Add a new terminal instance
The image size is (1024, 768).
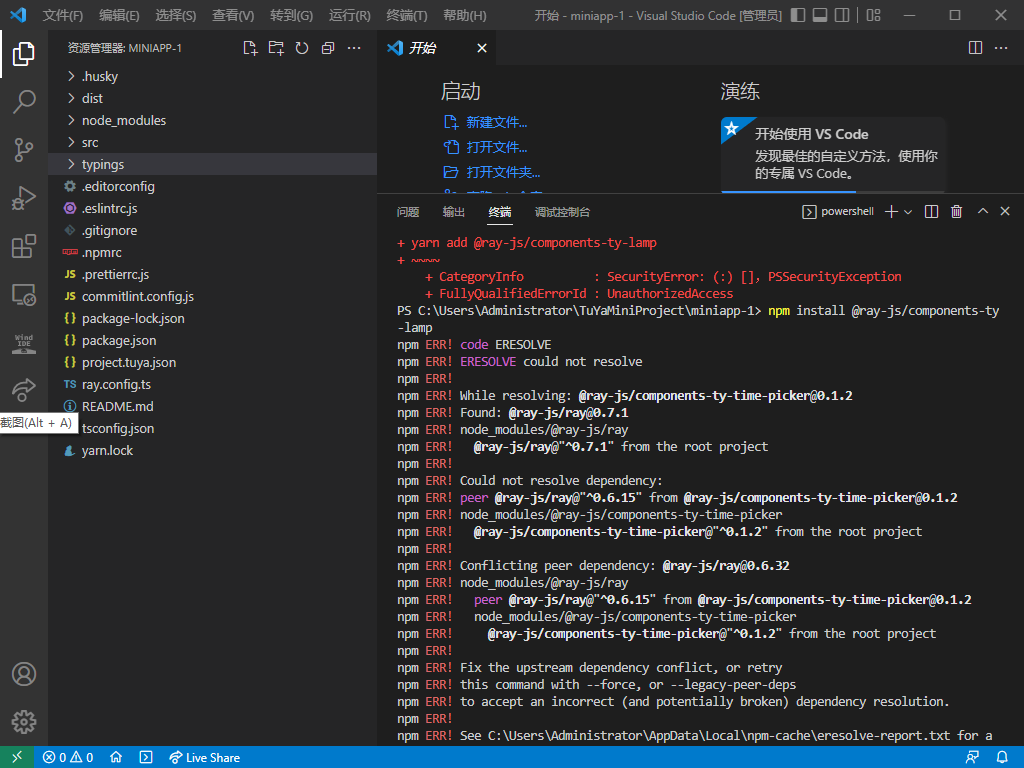click(891, 212)
